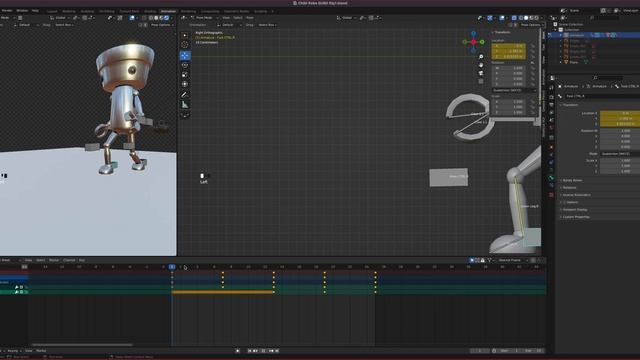The height and width of the screenshot is (360, 640).
Task: Open the Key menu in dope sheet
Action: [82, 260]
